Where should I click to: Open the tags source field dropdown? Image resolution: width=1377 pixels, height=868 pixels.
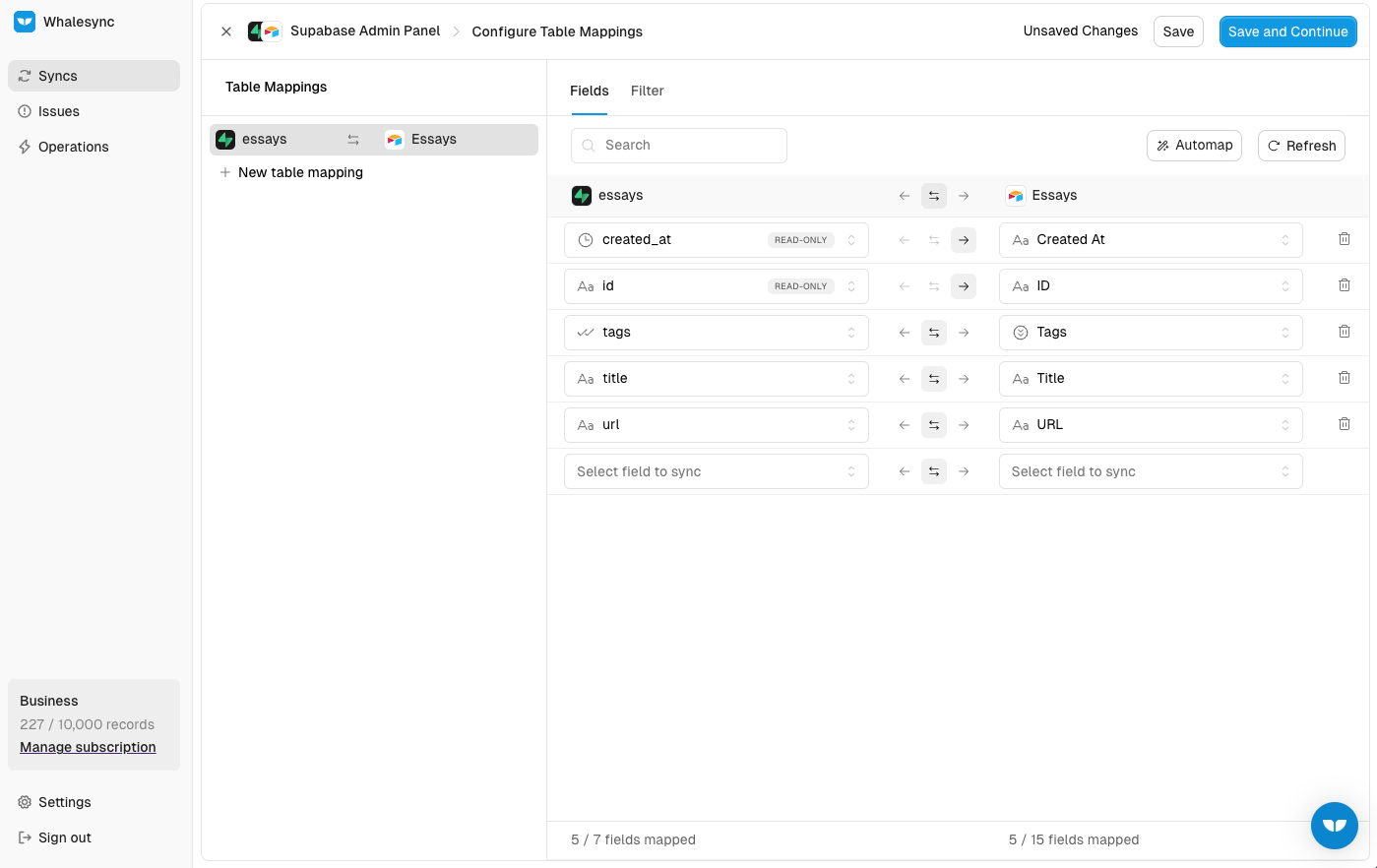pos(717,333)
